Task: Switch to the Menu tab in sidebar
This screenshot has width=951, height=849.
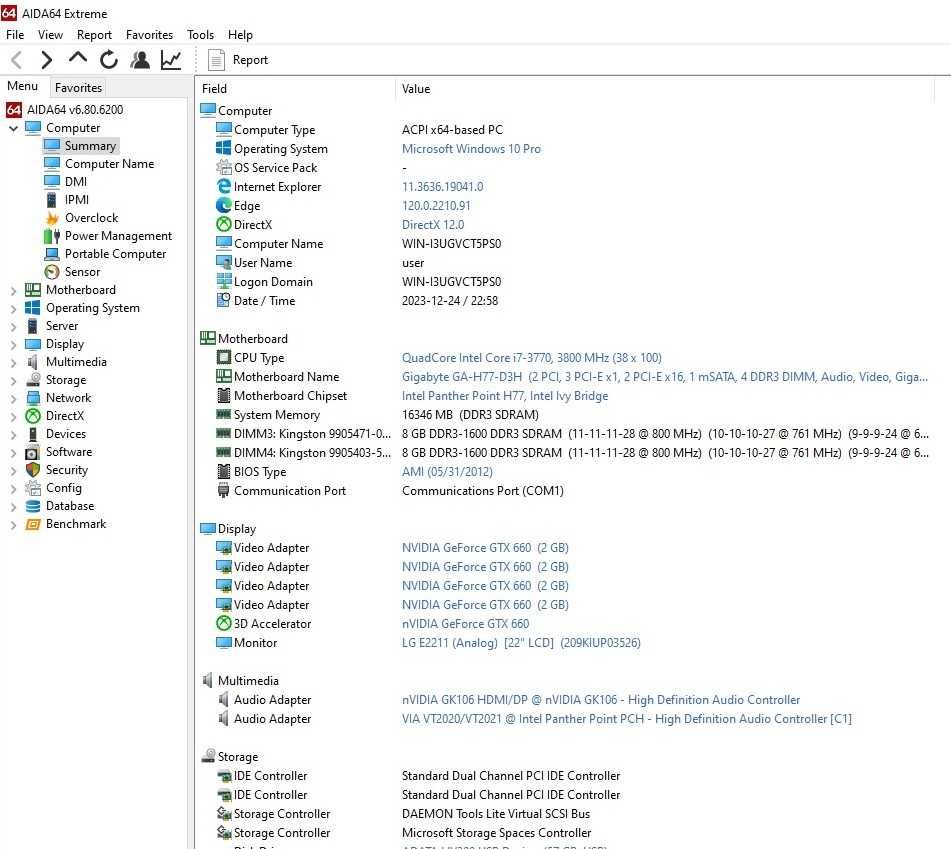Action: [22, 86]
